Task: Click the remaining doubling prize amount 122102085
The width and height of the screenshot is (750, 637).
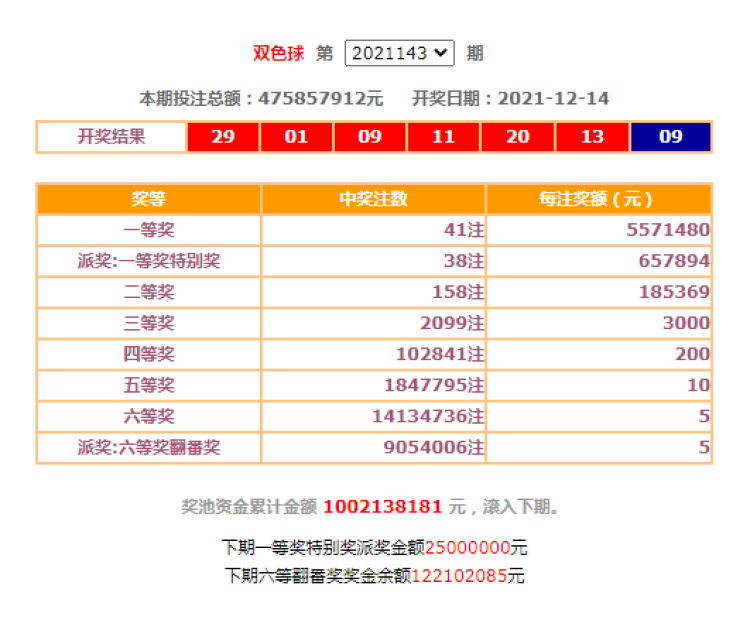Action: pyautogui.click(x=459, y=576)
